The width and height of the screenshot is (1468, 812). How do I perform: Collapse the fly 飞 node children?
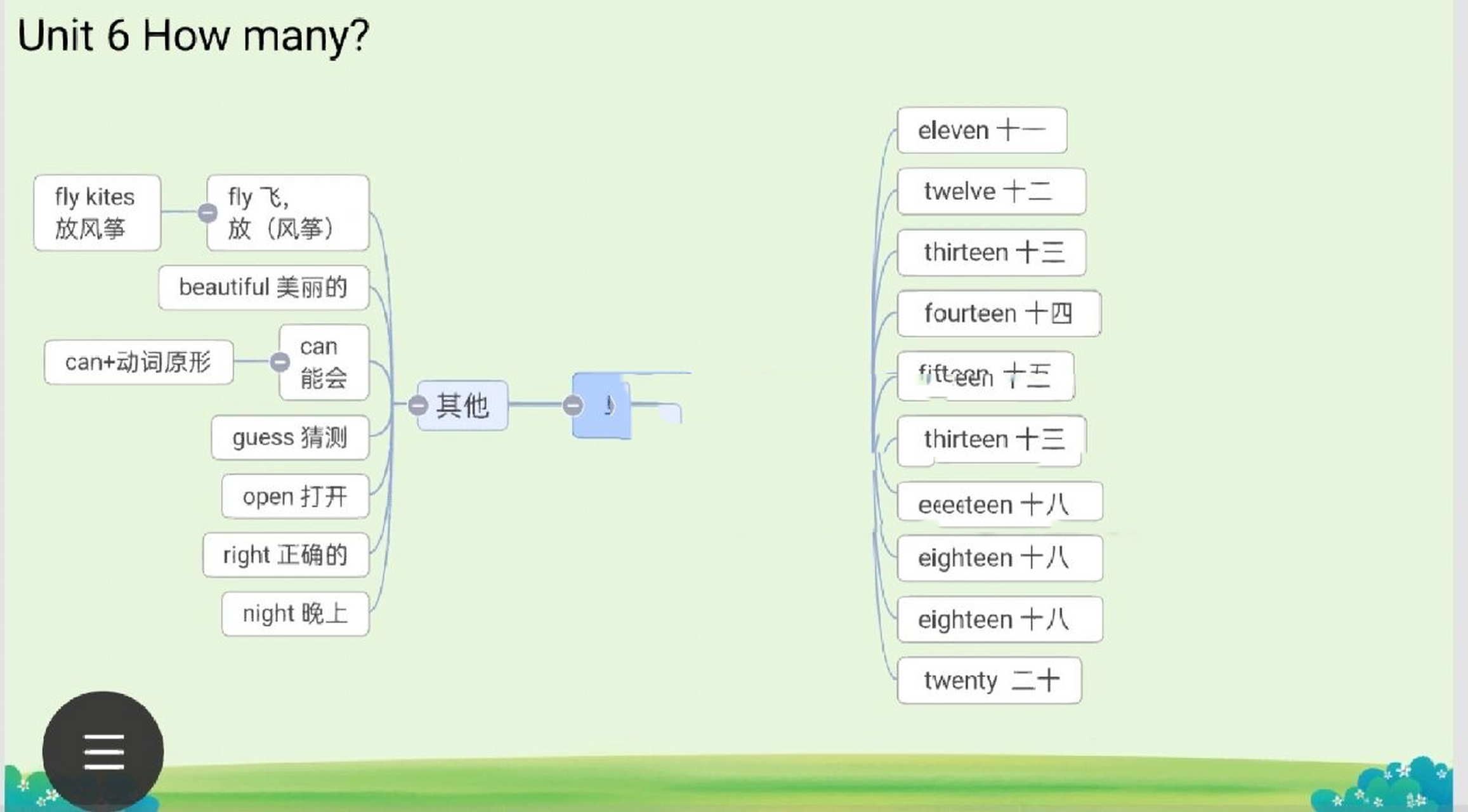click(207, 213)
